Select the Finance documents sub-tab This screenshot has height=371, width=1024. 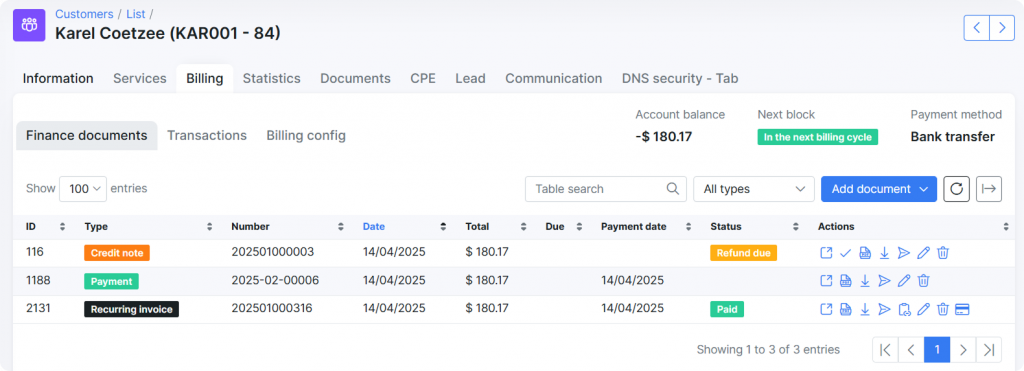[87, 135]
